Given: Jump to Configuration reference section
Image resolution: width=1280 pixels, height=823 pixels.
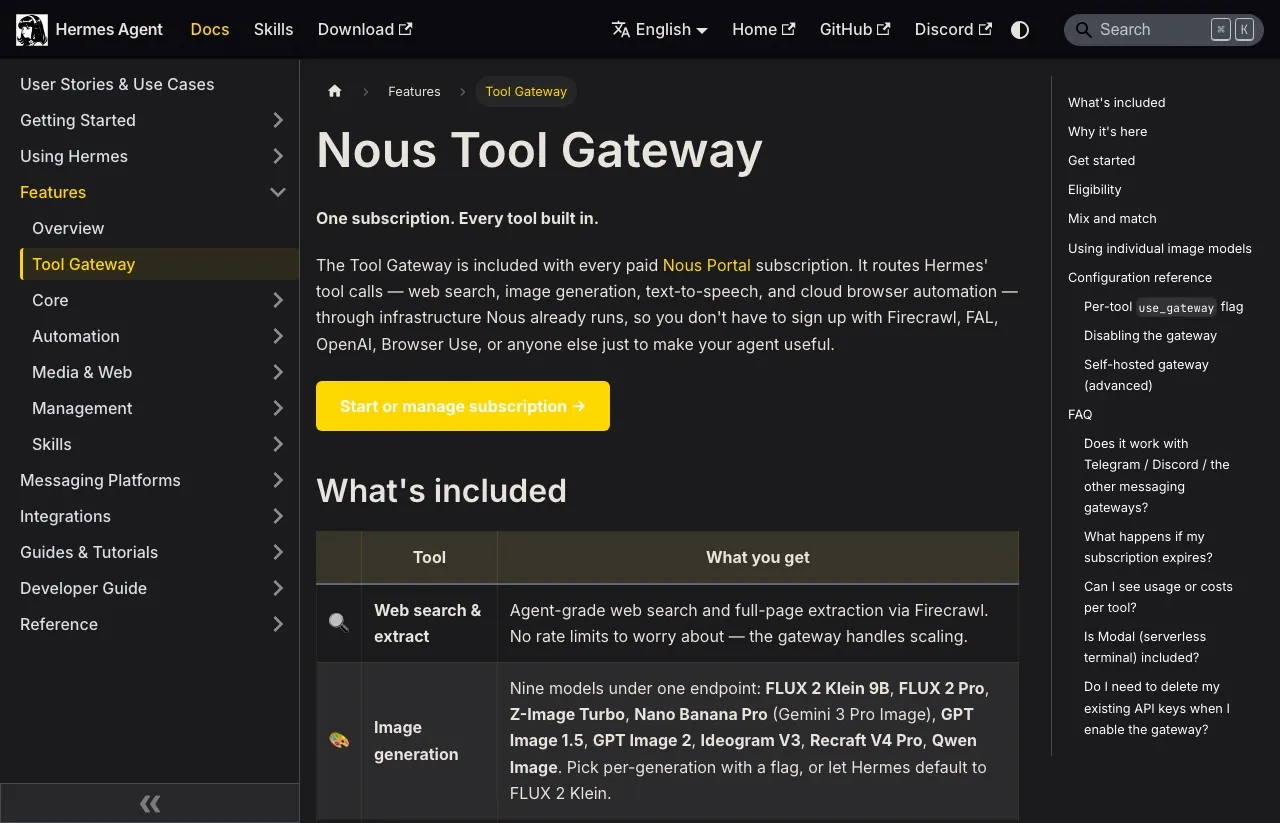Looking at the screenshot, I should [1140, 277].
